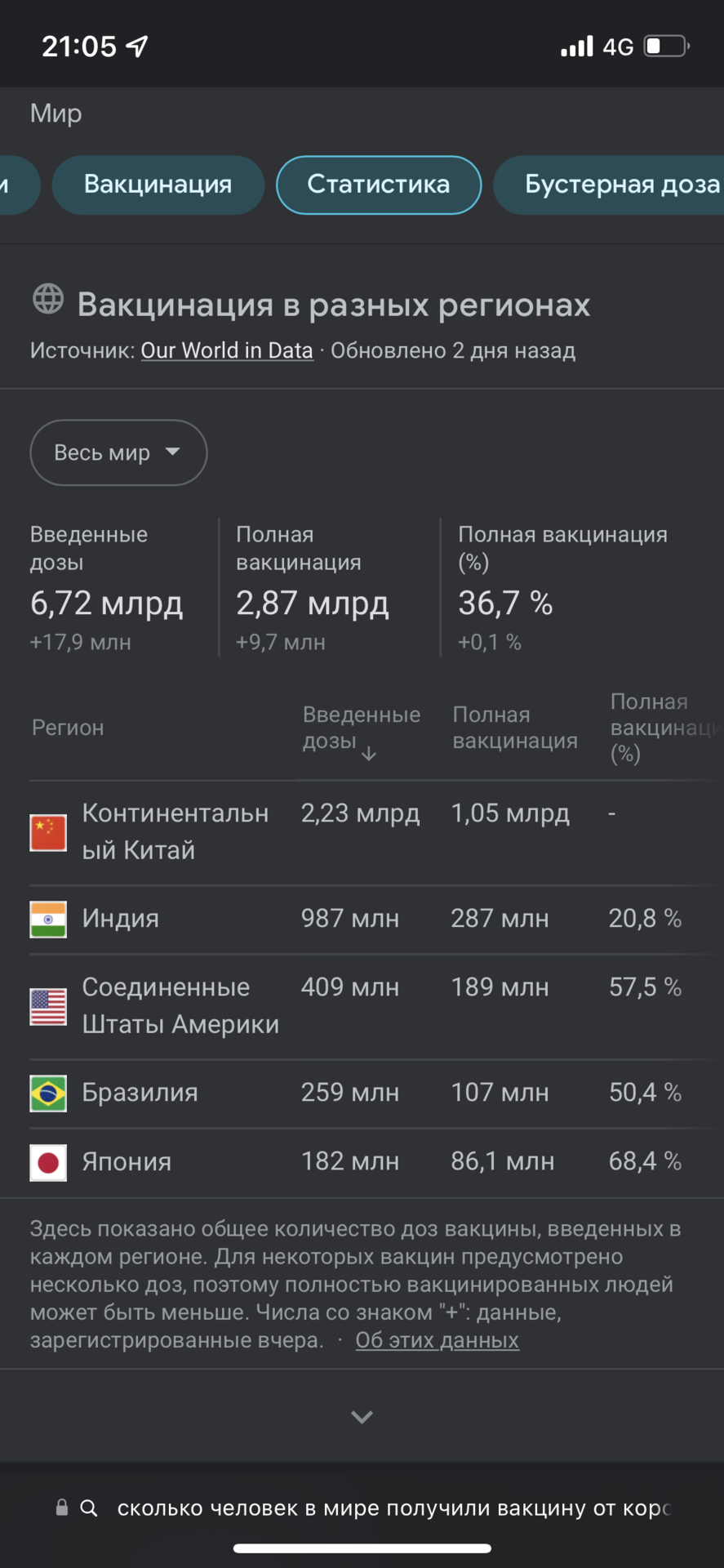Select the Статистика tab
The width and height of the screenshot is (724, 1568).
379,185
